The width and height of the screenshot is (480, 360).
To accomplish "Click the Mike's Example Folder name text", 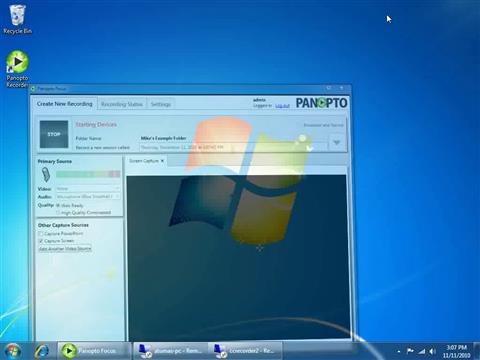I will tap(163, 138).
